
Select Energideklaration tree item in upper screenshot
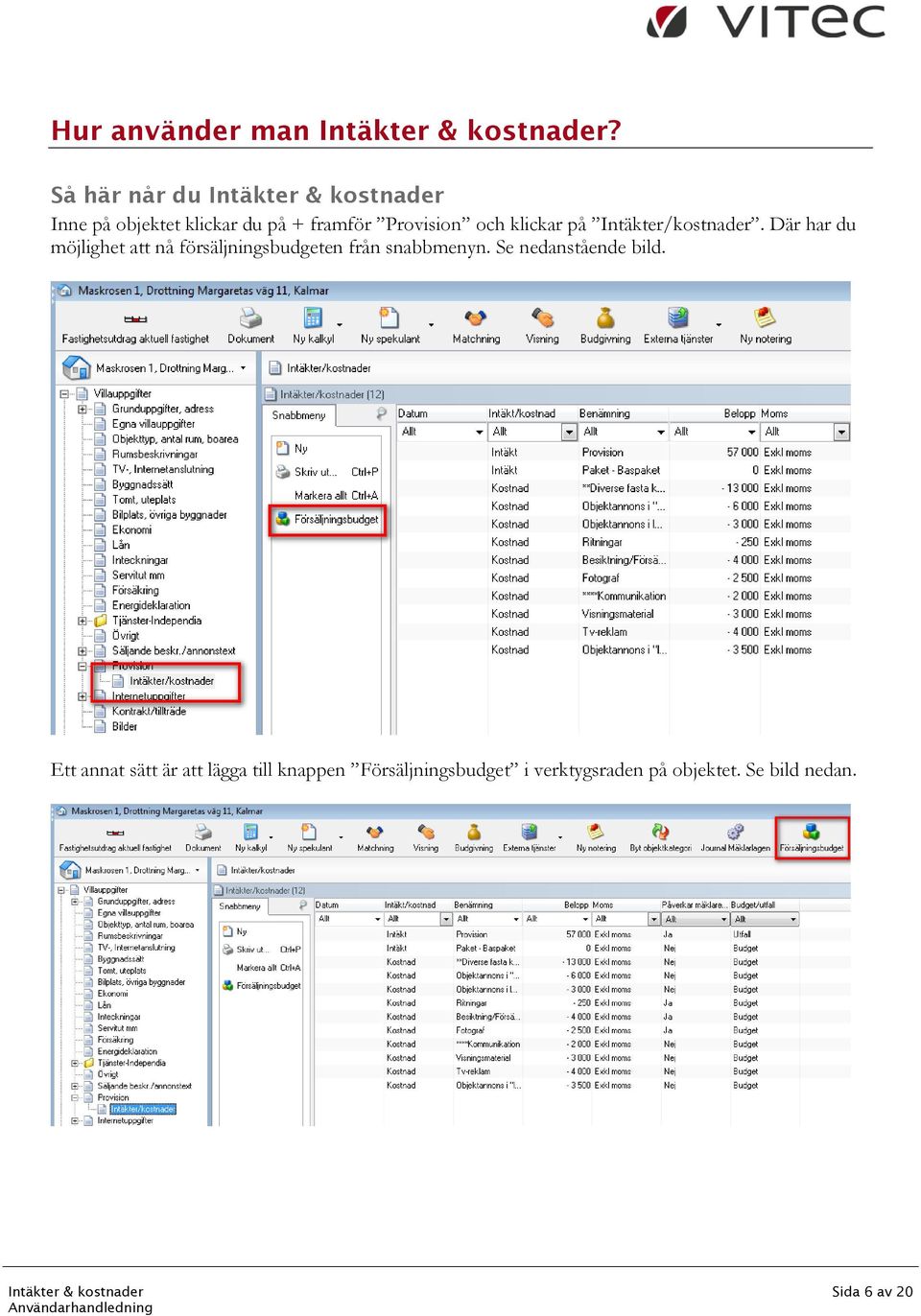151,605
